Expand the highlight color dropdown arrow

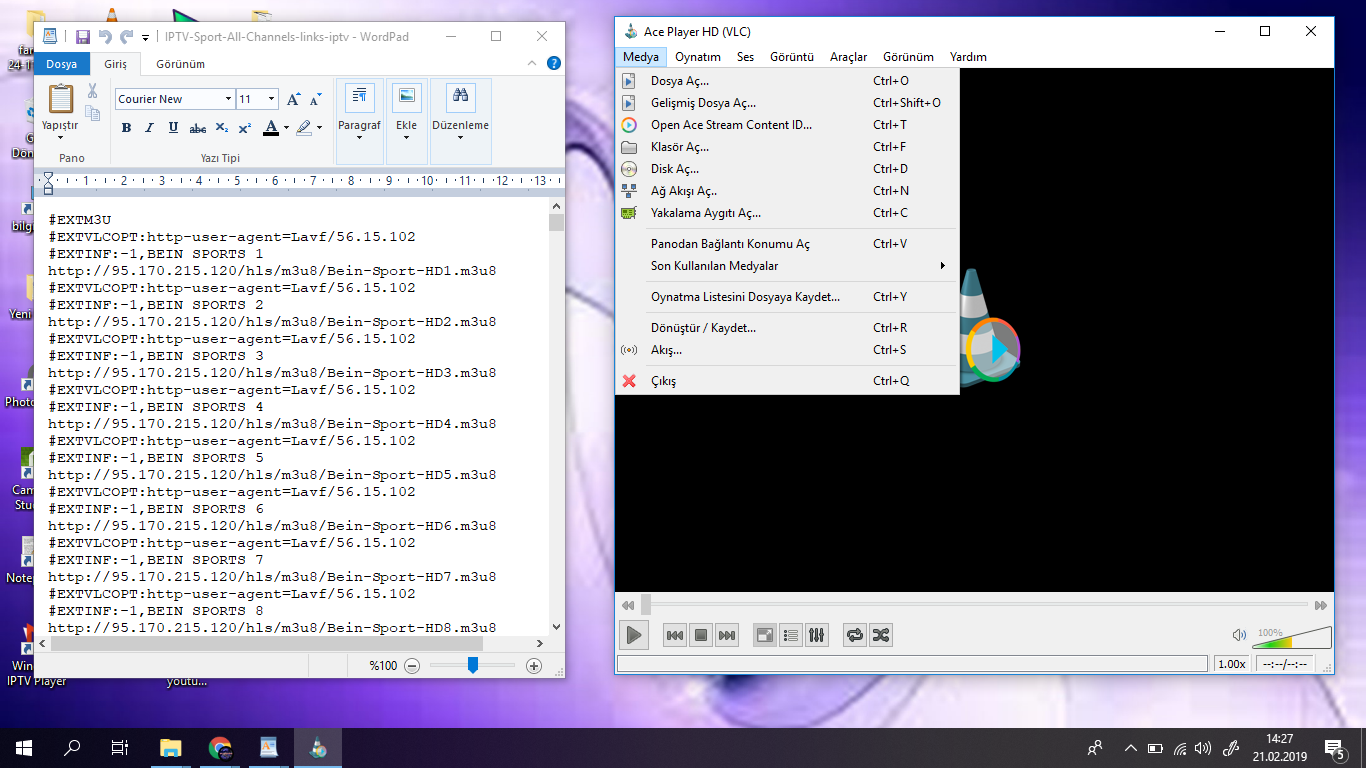(x=319, y=128)
